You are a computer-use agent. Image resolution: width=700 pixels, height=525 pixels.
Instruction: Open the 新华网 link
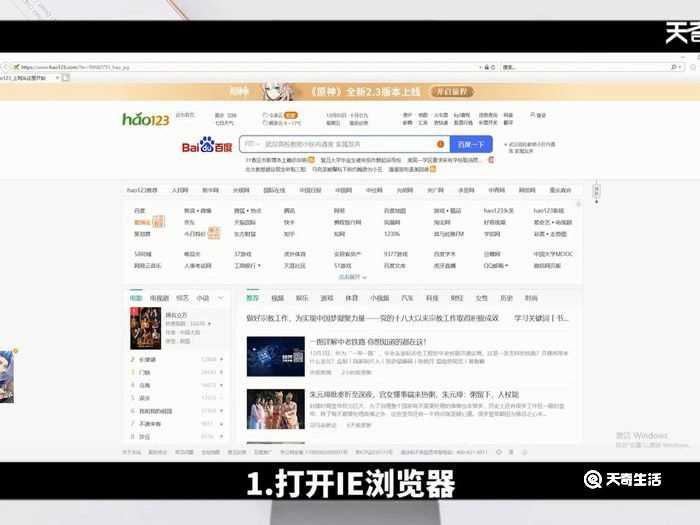point(210,190)
